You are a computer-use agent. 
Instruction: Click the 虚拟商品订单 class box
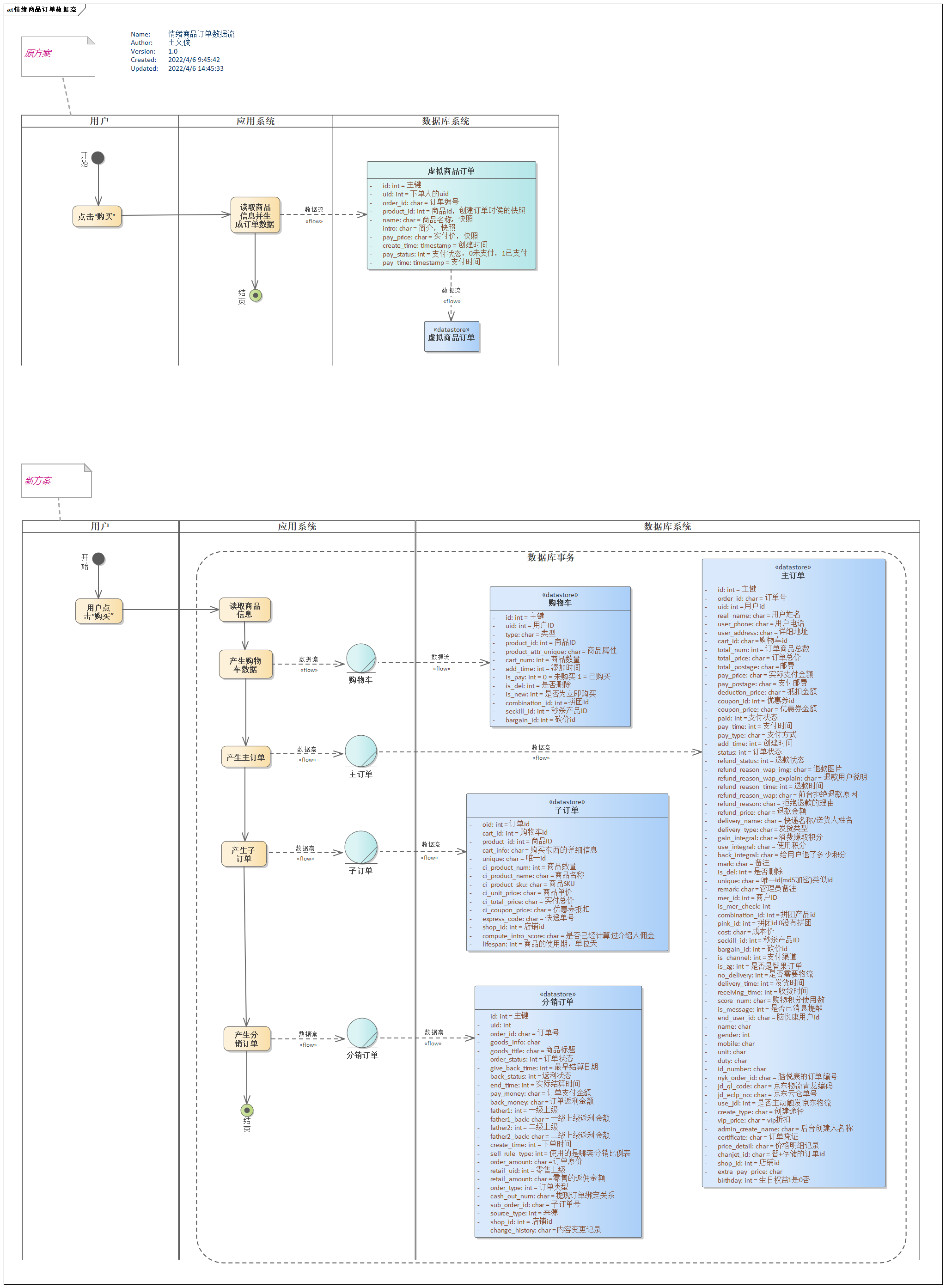point(451,215)
